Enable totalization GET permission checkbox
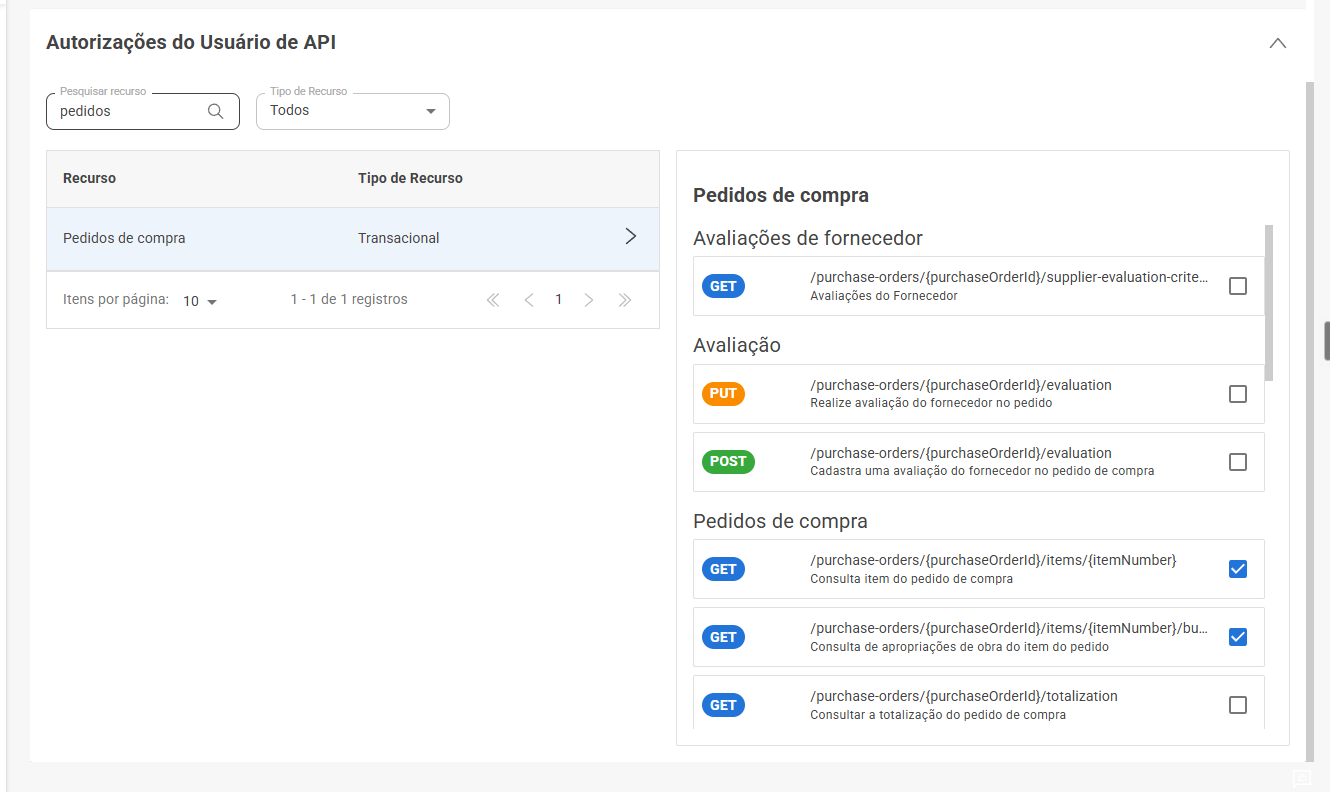 [x=1238, y=705]
